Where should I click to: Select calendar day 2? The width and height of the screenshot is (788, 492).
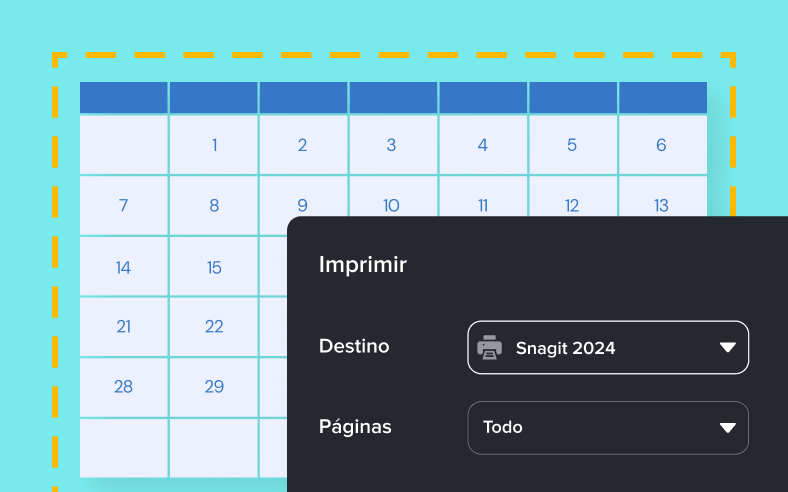tap(303, 145)
